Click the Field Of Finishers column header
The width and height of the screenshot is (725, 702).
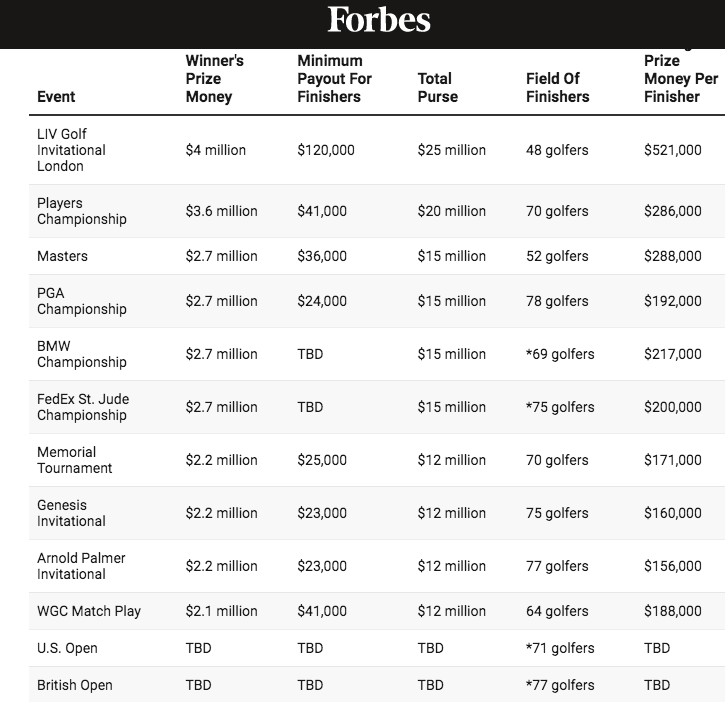558,87
